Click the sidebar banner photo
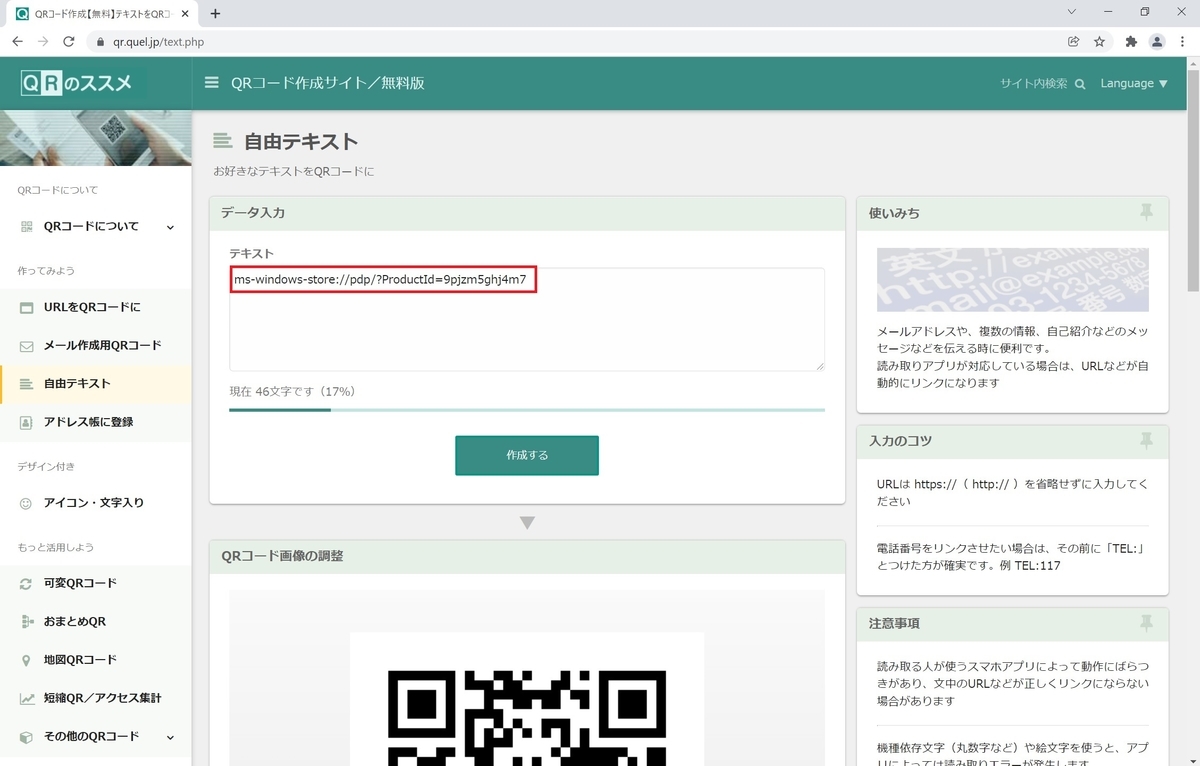Viewport: 1200px width, 766px height. (x=96, y=138)
